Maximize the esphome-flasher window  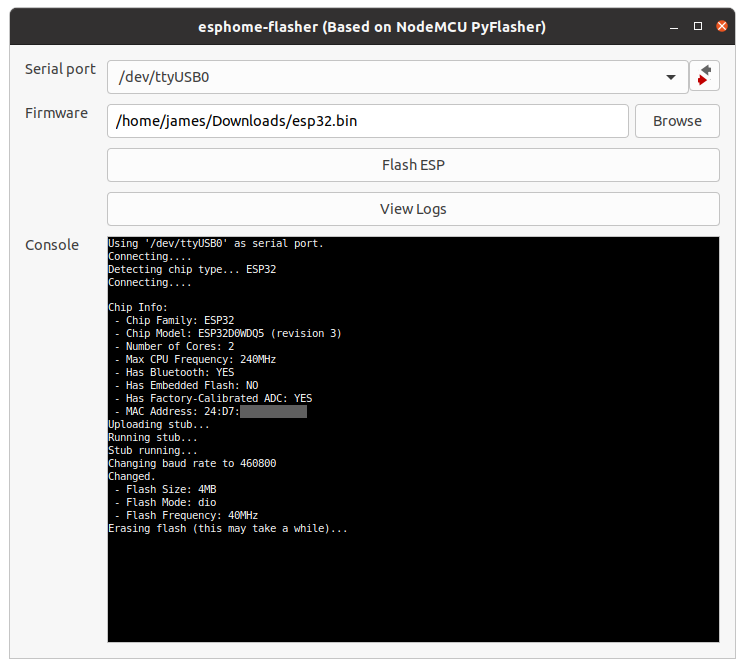tap(697, 26)
